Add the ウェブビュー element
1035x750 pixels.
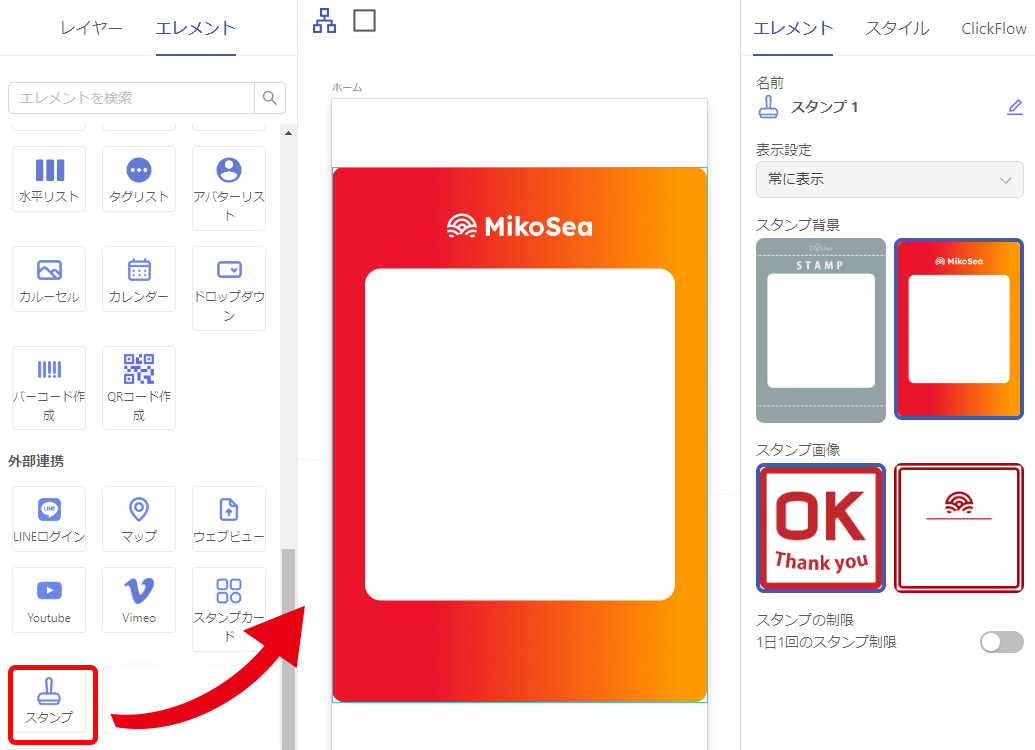click(229, 519)
